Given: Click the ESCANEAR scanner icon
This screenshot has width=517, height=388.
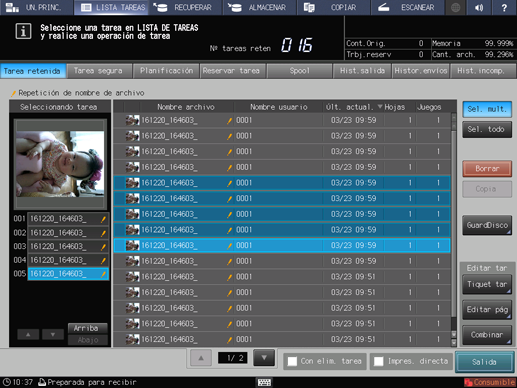Looking at the screenshot, I should pyautogui.click(x=383, y=7).
